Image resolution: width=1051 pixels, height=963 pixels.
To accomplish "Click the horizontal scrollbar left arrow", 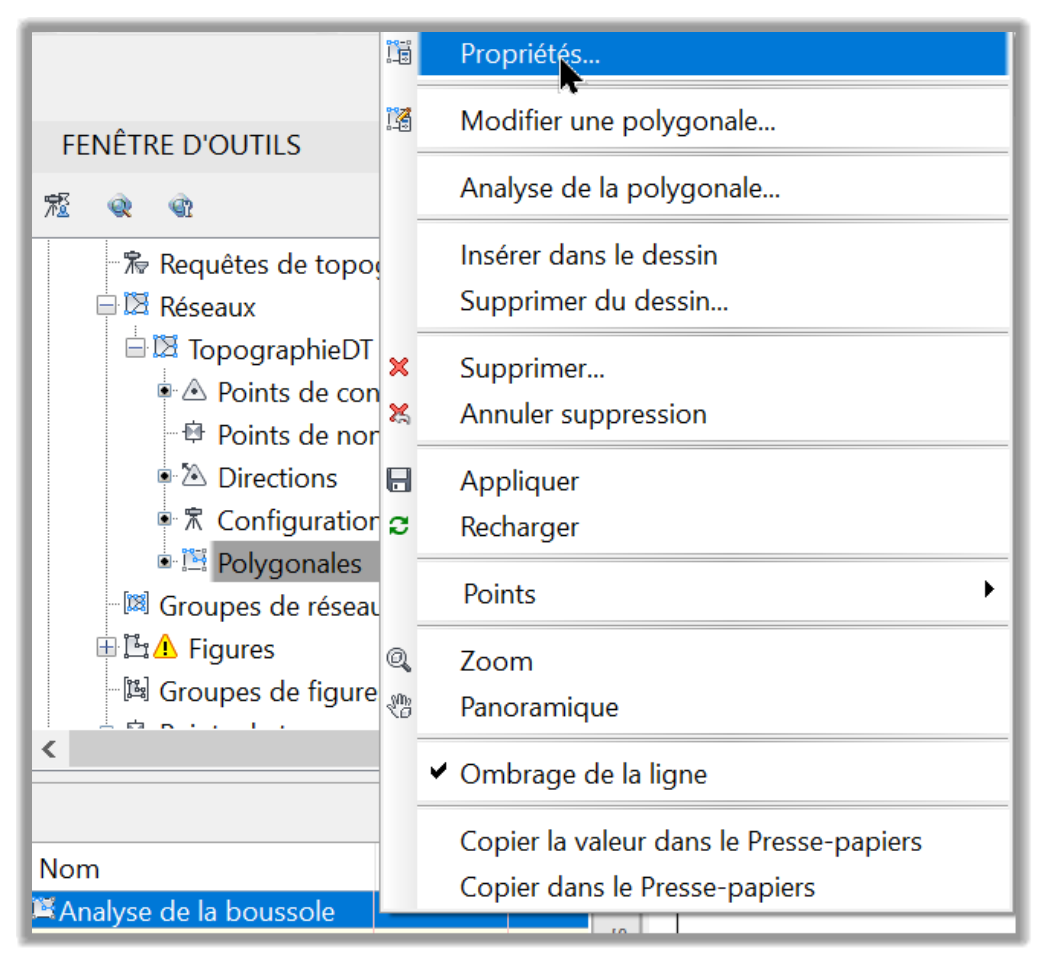I will [x=50, y=749].
